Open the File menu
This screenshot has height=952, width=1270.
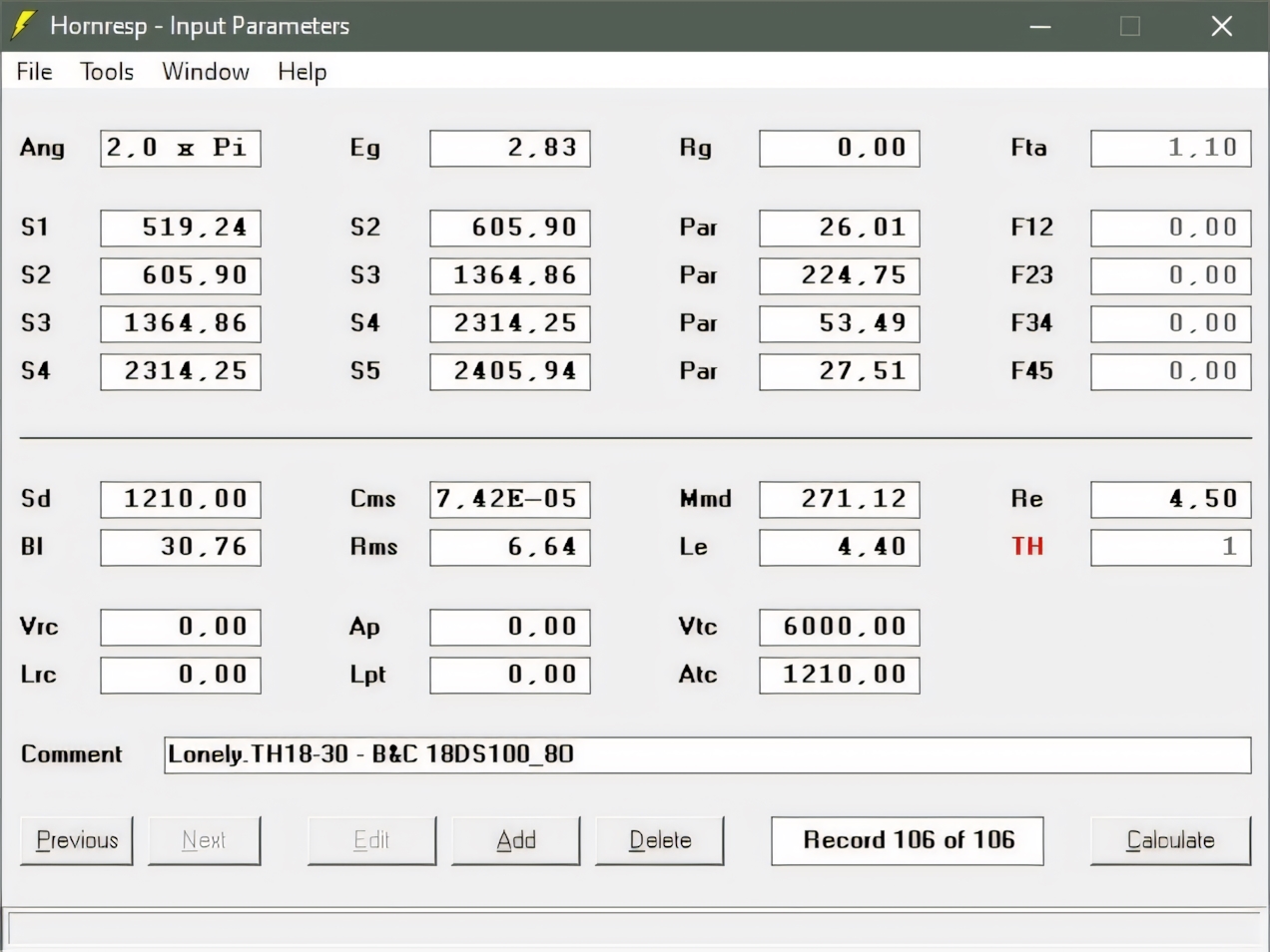(34, 72)
